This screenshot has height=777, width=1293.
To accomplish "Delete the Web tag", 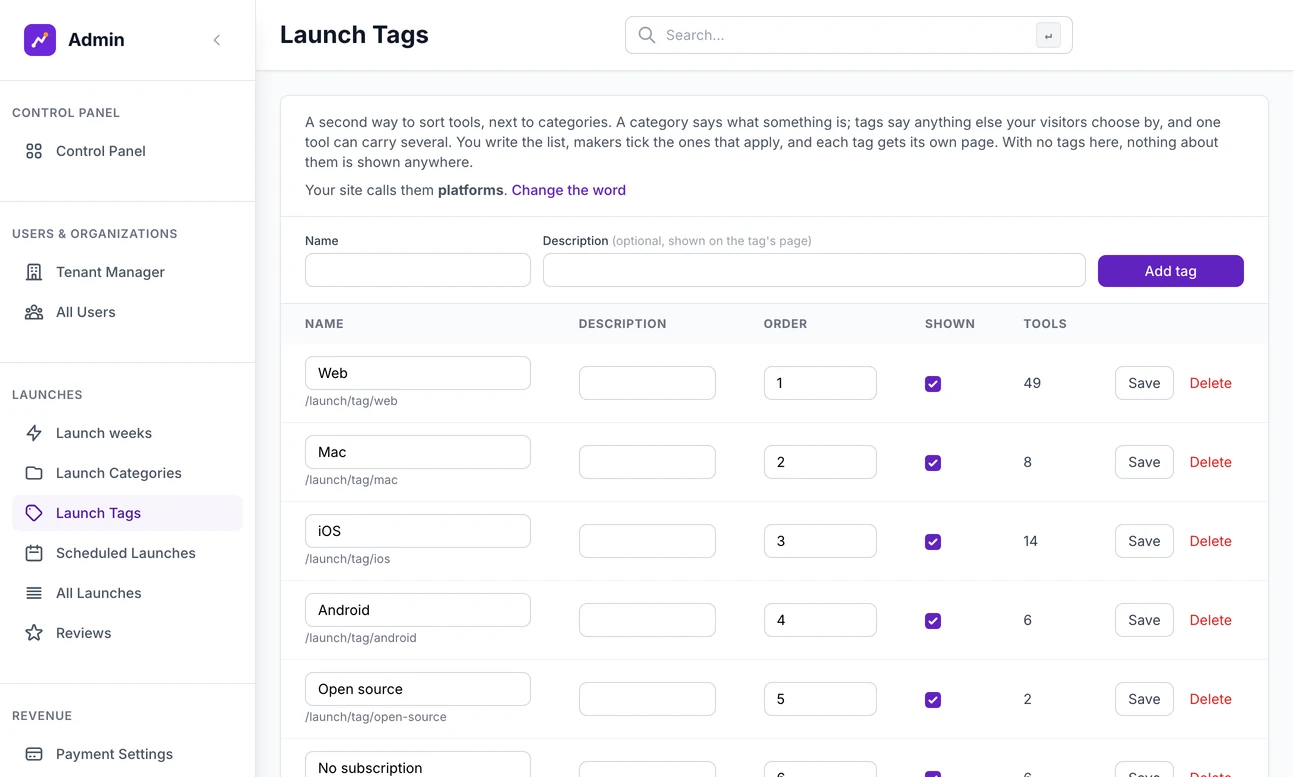I will [1210, 383].
